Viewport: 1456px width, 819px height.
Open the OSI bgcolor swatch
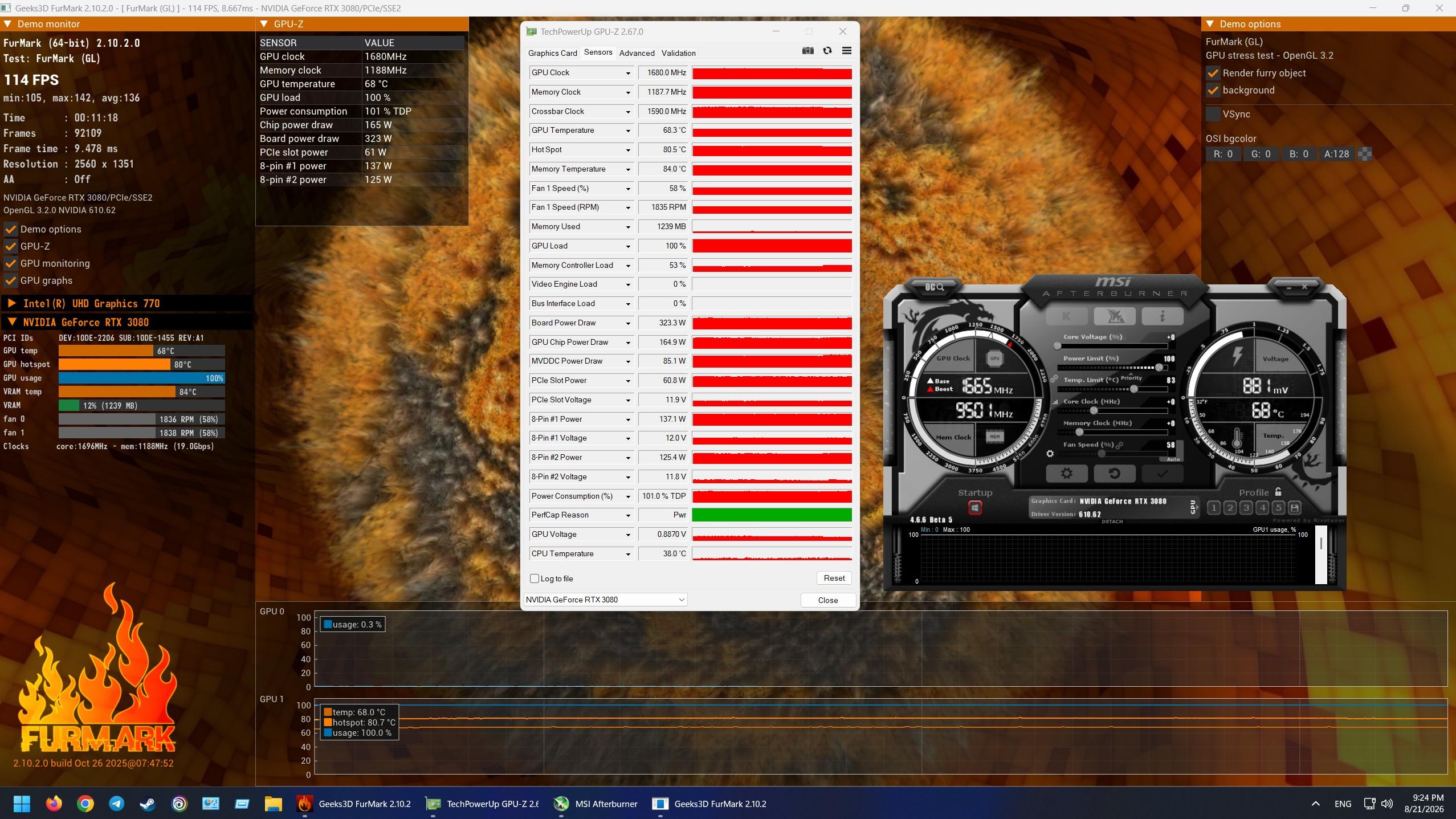click(1364, 154)
